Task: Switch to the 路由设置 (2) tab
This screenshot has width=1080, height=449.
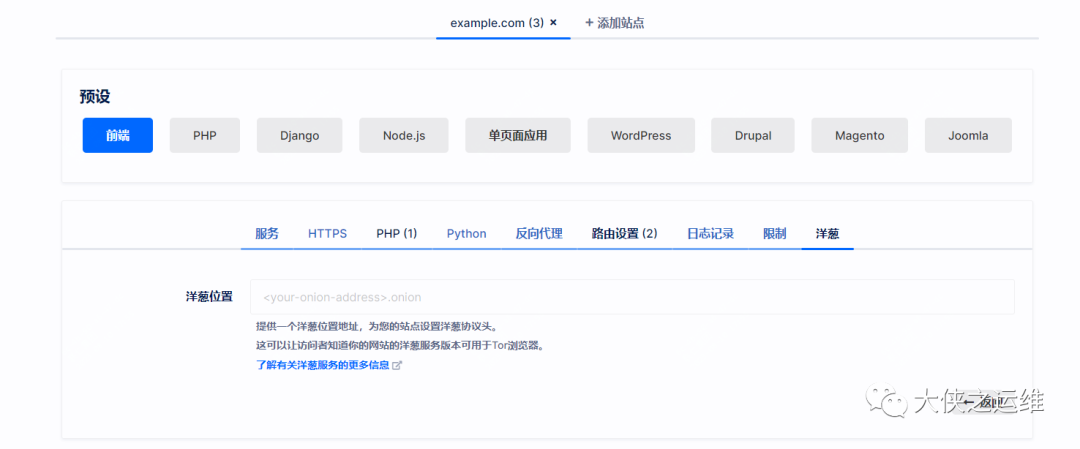Action: coord(625,233)
